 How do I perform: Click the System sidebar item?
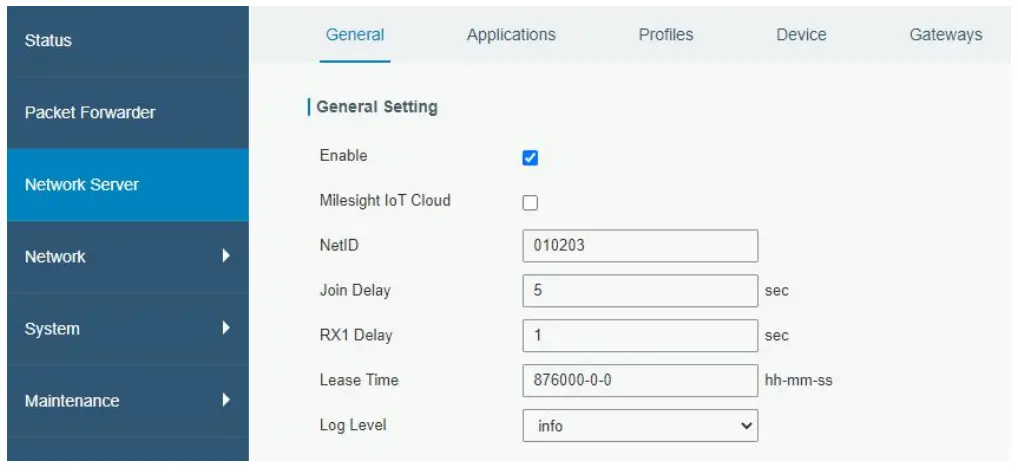point(52,329)
